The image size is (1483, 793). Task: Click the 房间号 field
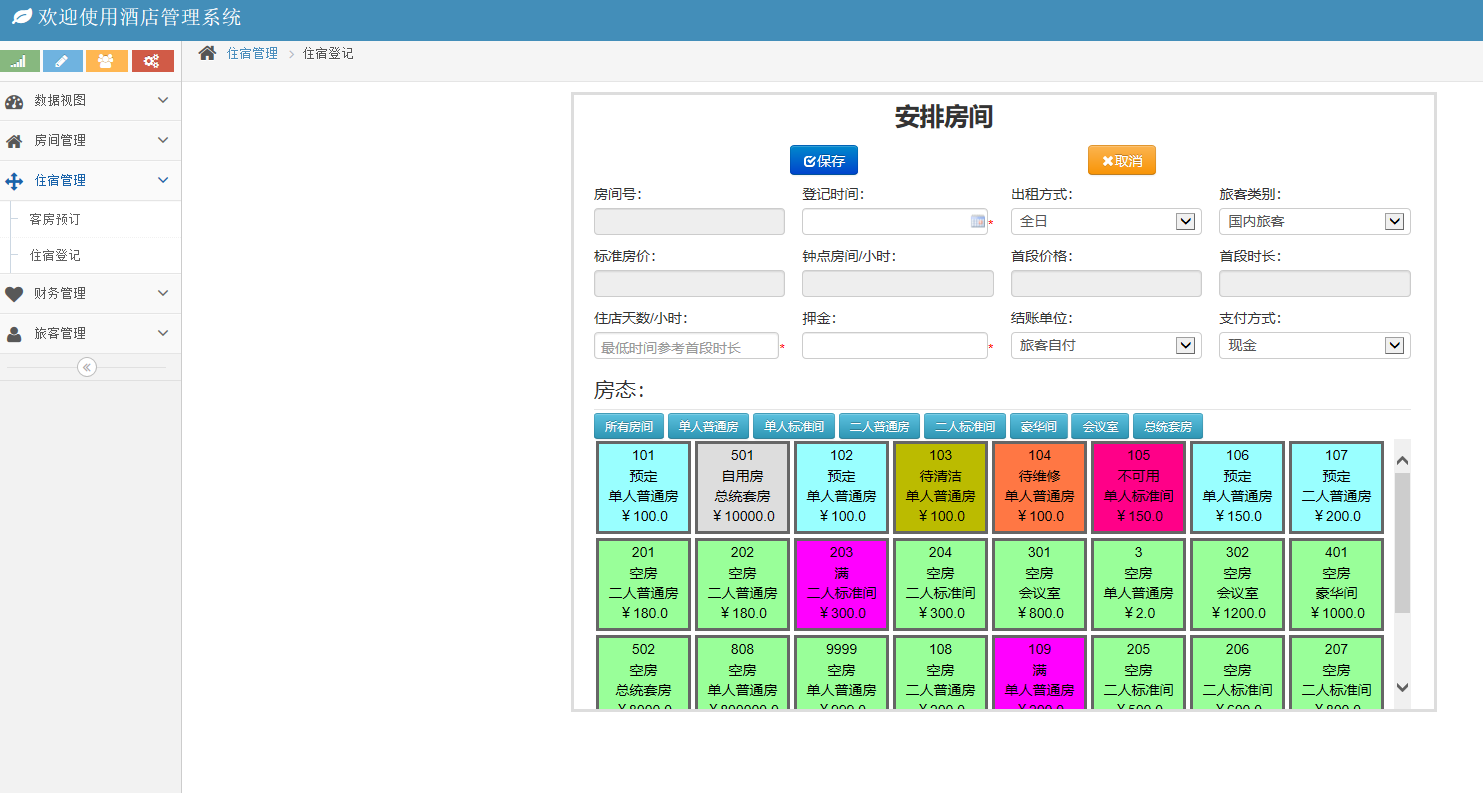coord(689,222)
